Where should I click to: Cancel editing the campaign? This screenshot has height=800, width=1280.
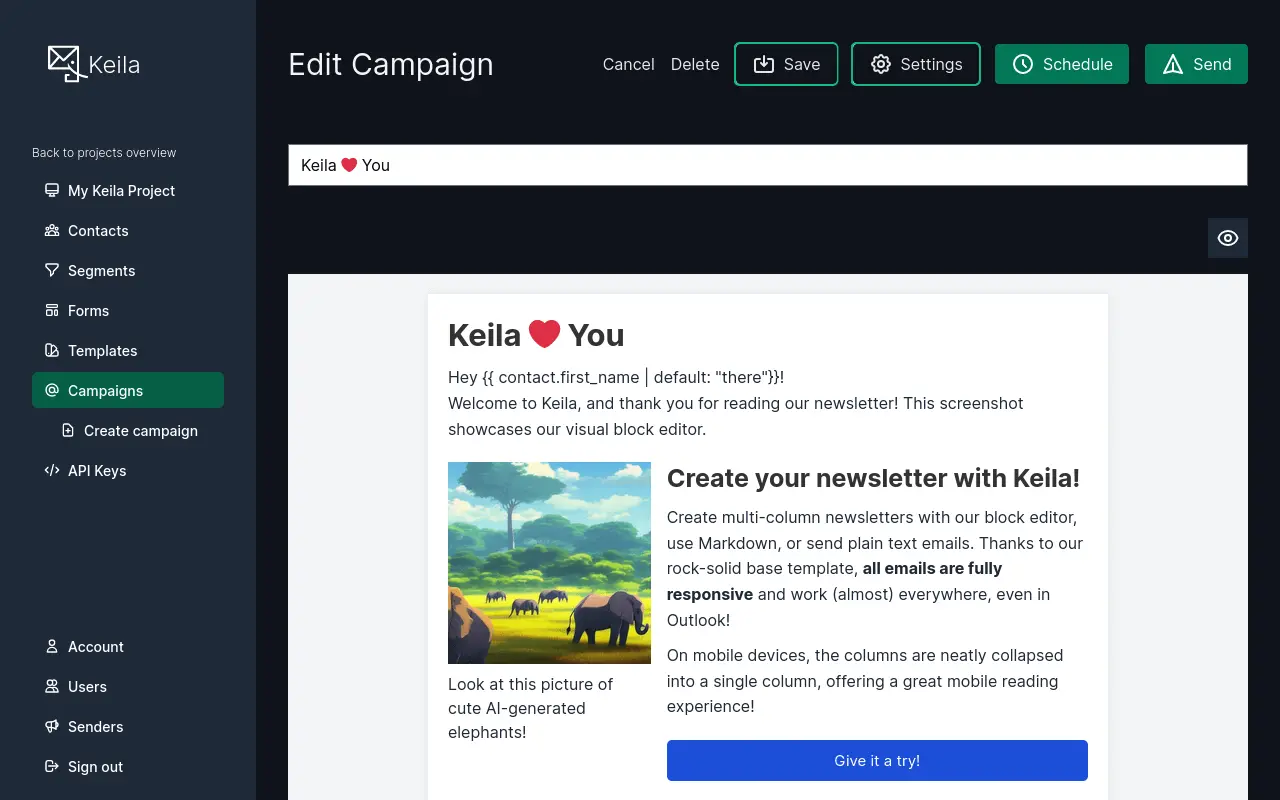pyautogui.click(x=628, y=64)
